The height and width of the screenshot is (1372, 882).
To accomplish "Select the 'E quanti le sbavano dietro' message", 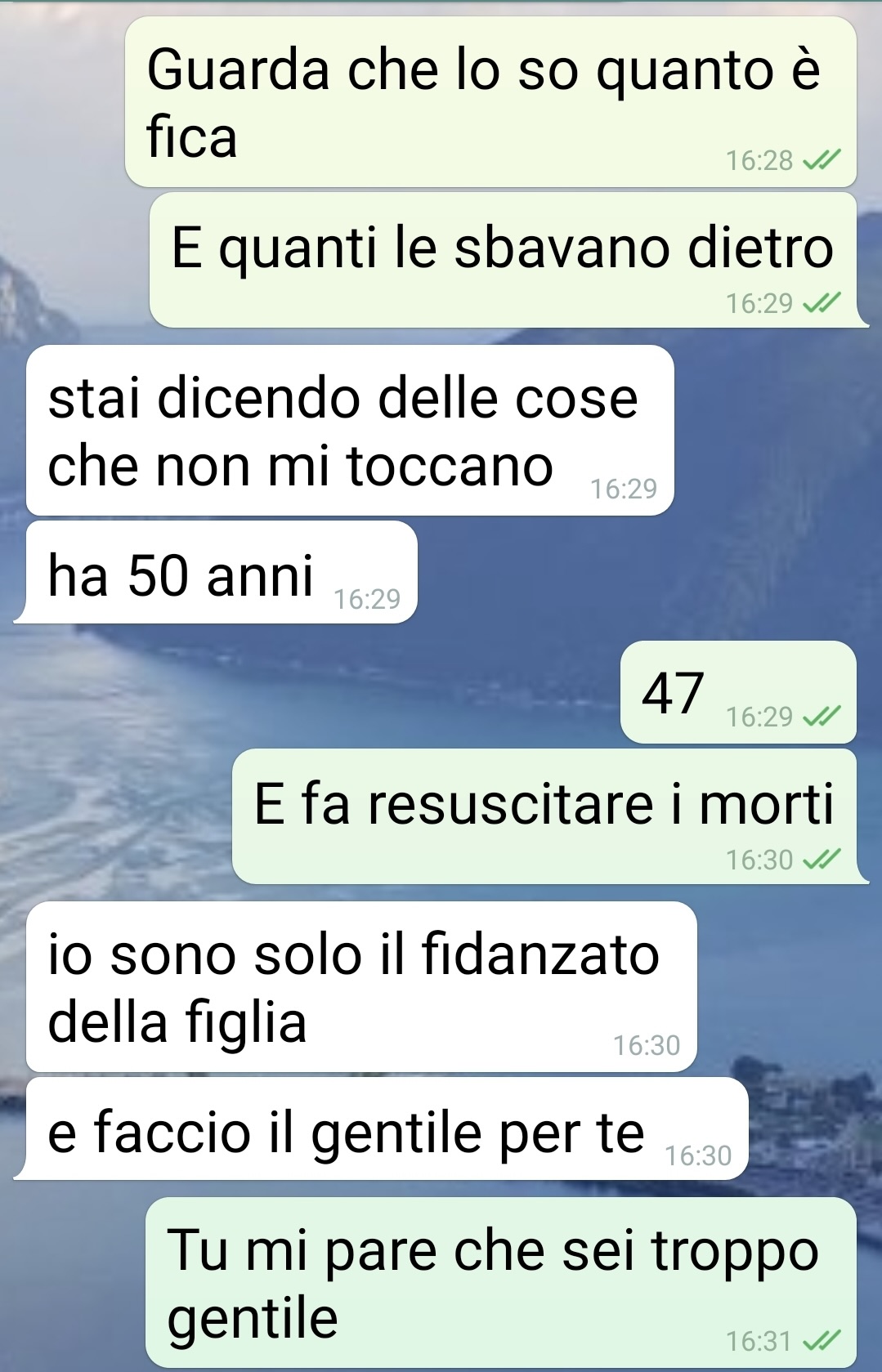I will pyautogui.click(x=504, y=260).
